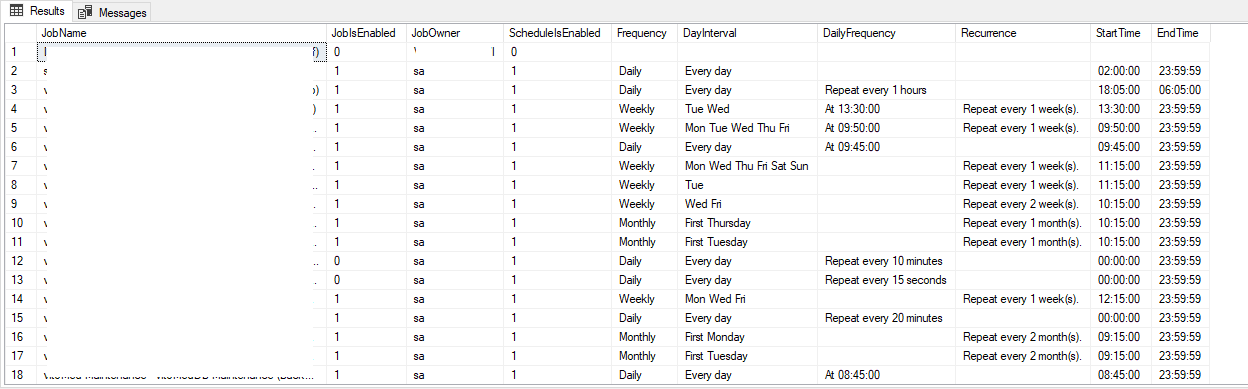The image size is (1248, 389).
Task: Select the 'Wed Fri' DayInterval cell
Action: (x=748, y=204)
